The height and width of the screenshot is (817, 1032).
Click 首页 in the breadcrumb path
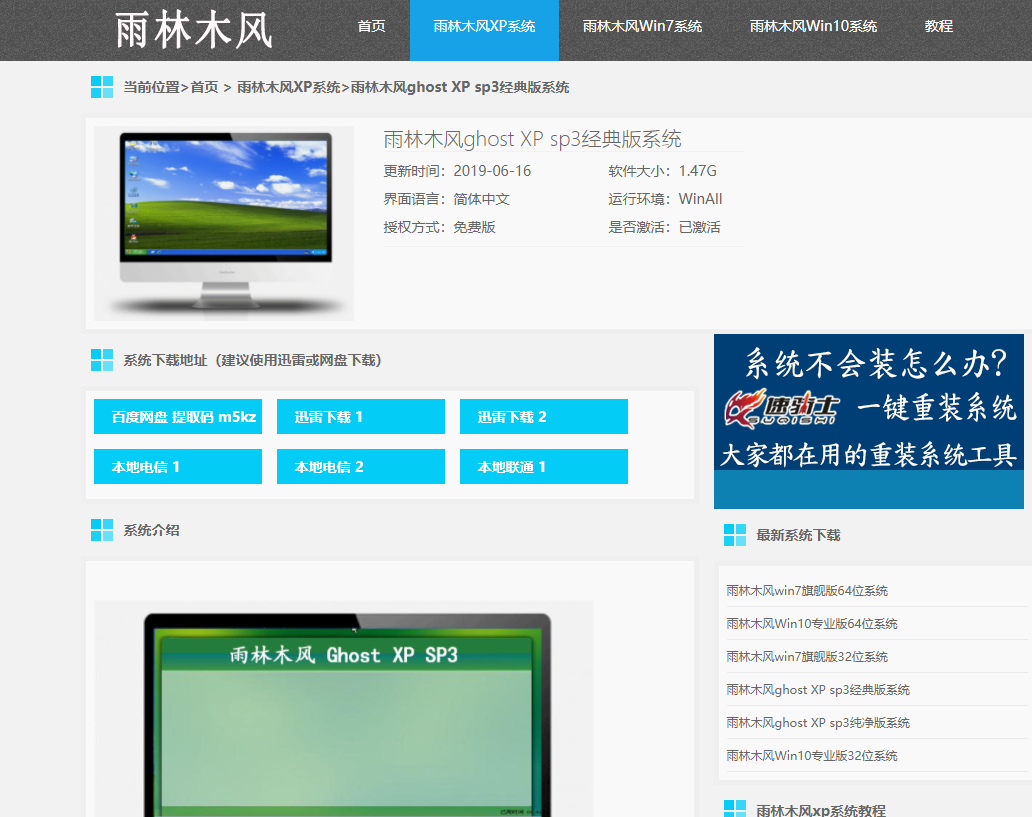(x=204, y=88)
